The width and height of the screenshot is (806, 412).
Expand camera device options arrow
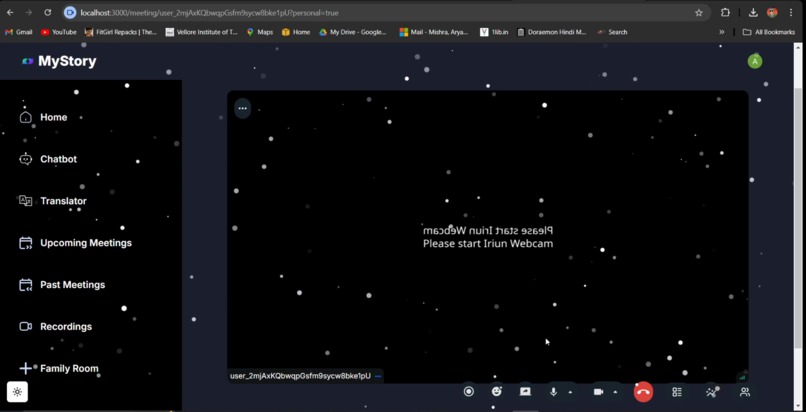click(x=615, y=392)
